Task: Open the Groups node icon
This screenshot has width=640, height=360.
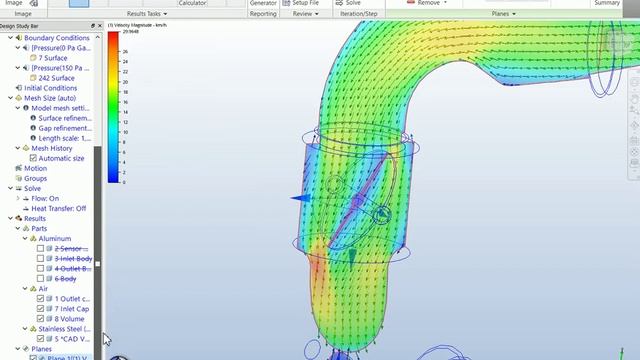Action: pyautogui.click(x=19, y=178)
